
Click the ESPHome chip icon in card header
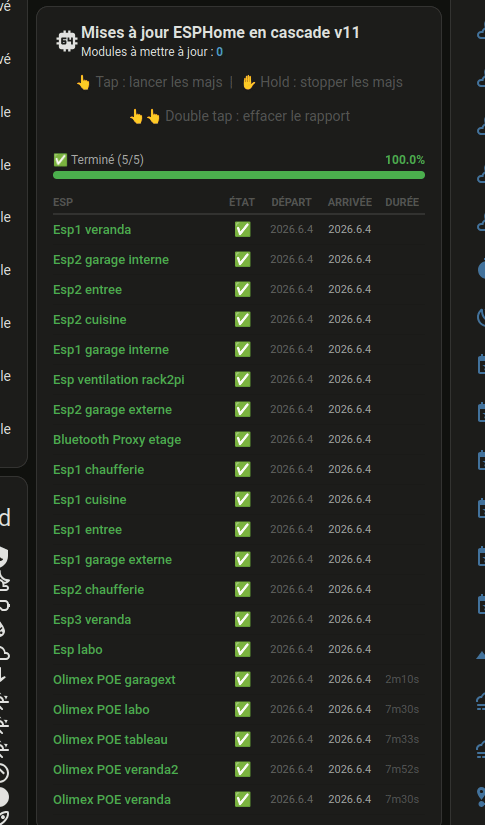(x=67, y=41)
